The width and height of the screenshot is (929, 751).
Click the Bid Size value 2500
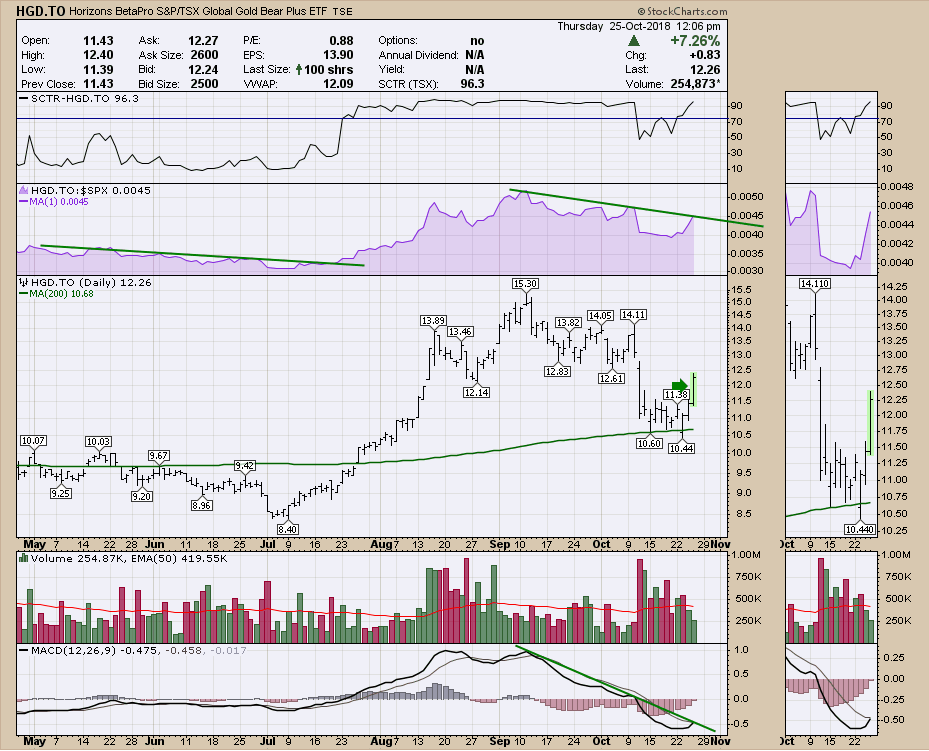(204, 84)
